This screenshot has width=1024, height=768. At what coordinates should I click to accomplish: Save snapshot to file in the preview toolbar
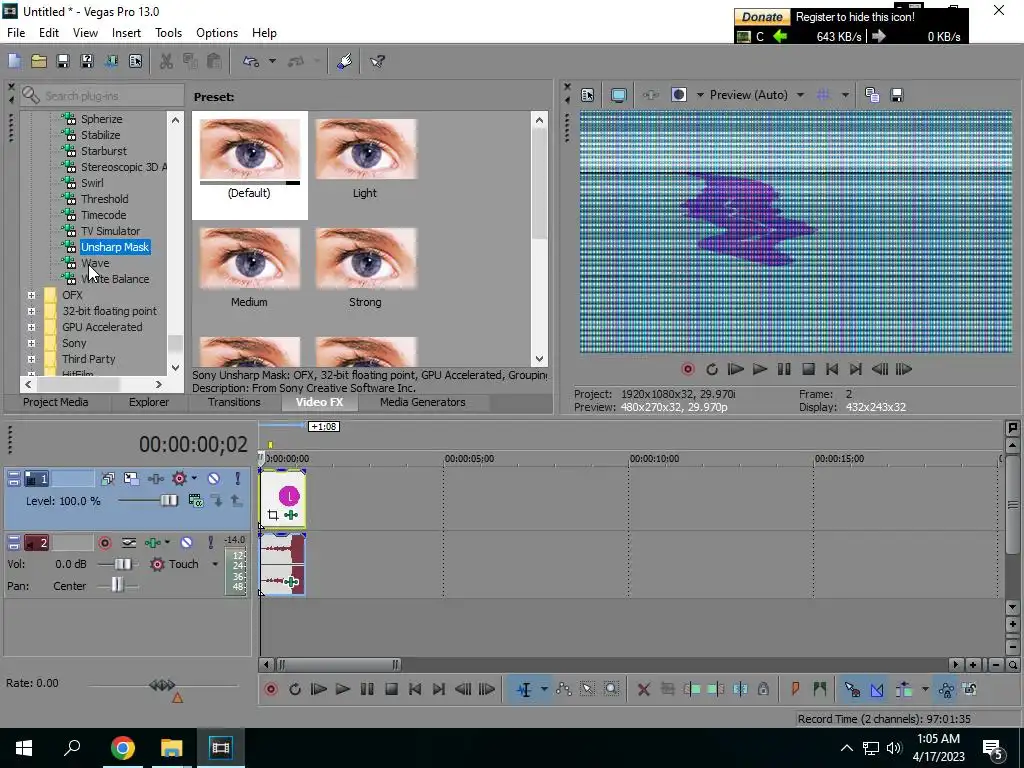pyautogui.click(x=897, y=95)
